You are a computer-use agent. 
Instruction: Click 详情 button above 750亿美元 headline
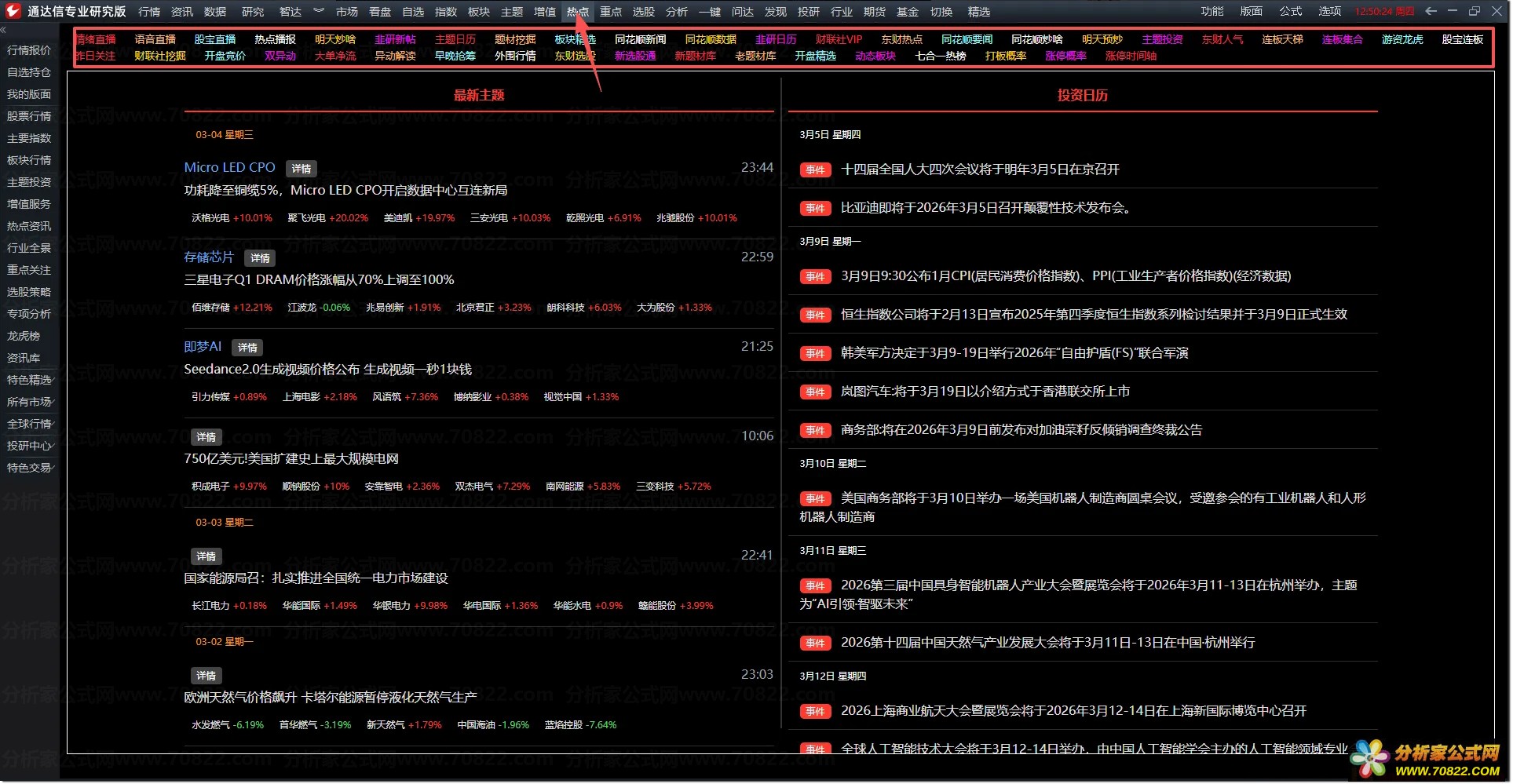pos(206,437)
